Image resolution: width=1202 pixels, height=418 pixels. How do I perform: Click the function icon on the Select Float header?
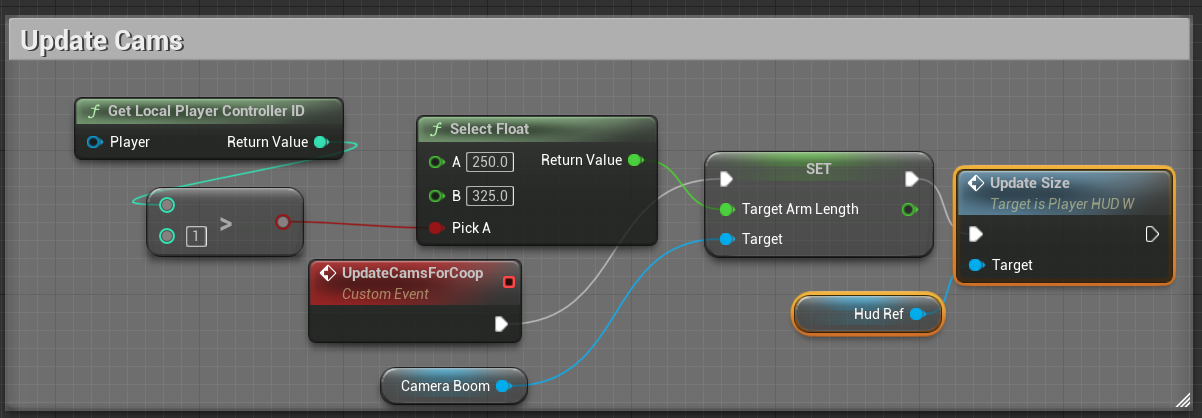coord(436,129)
